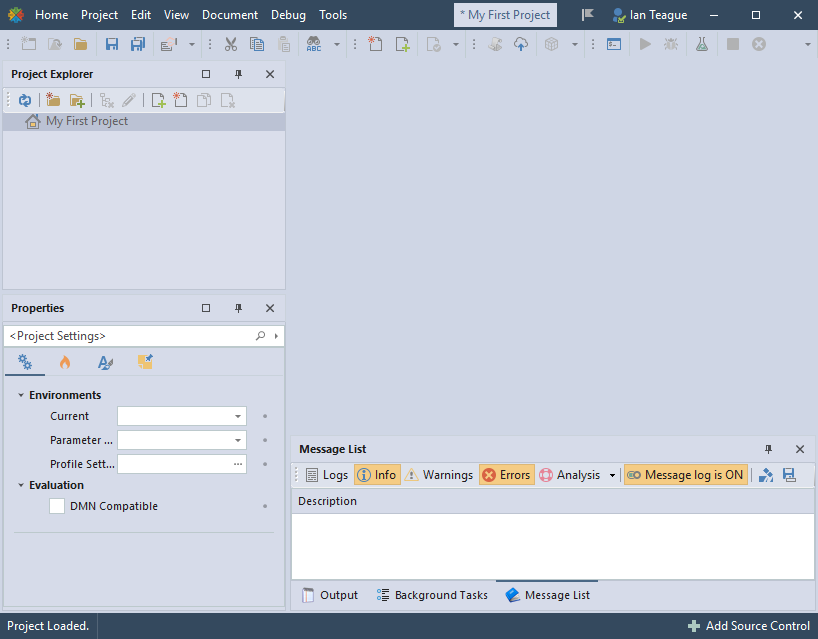This screenshot has height=639, width=818.
Task: Click the broom clear messages icon
Action: [x=766, y=475]
